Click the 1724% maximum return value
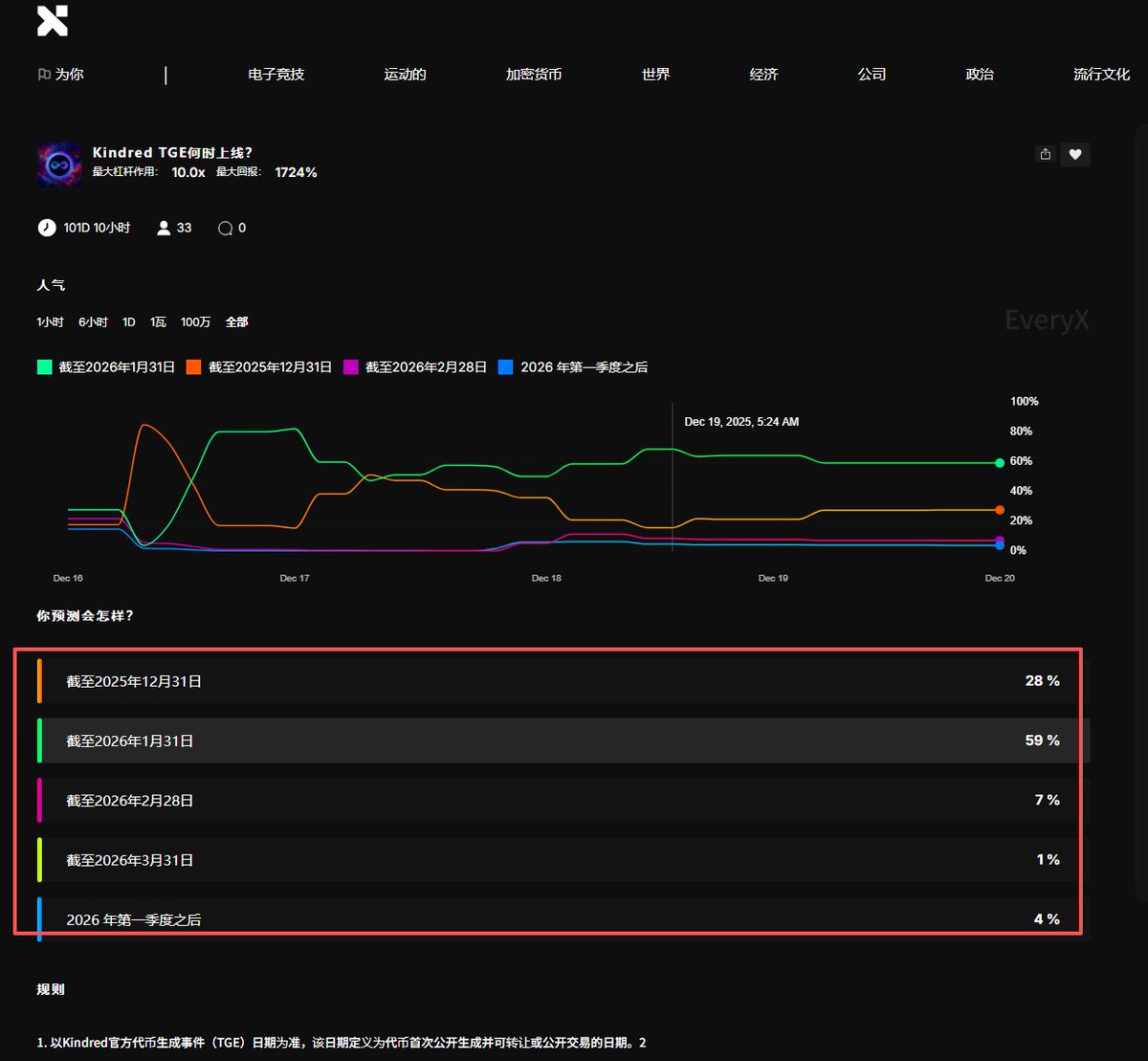Image resolution: width=1148 pixels, height=1061 pixels. point(296,172)
